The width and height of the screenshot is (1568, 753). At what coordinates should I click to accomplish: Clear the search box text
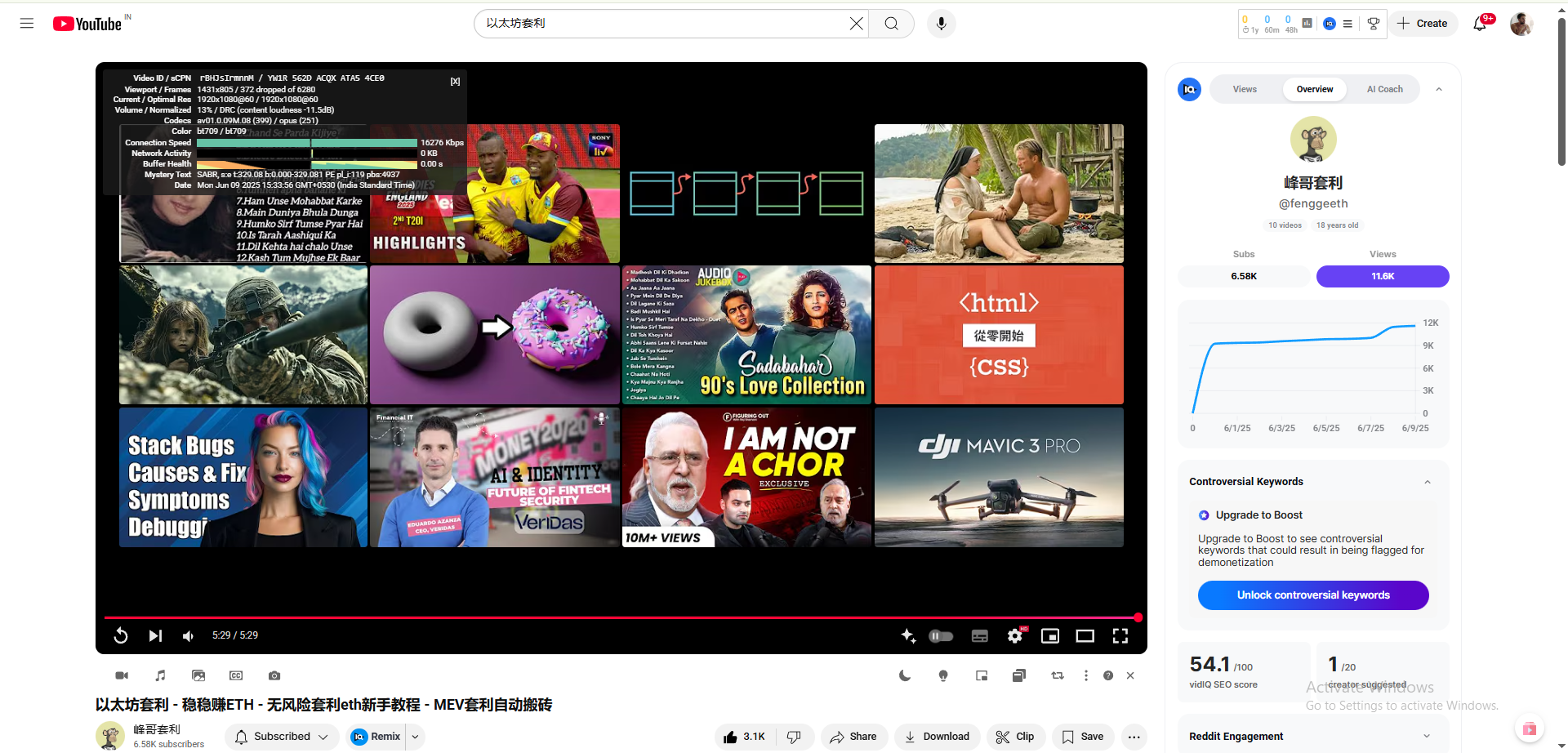coord(856,24)
